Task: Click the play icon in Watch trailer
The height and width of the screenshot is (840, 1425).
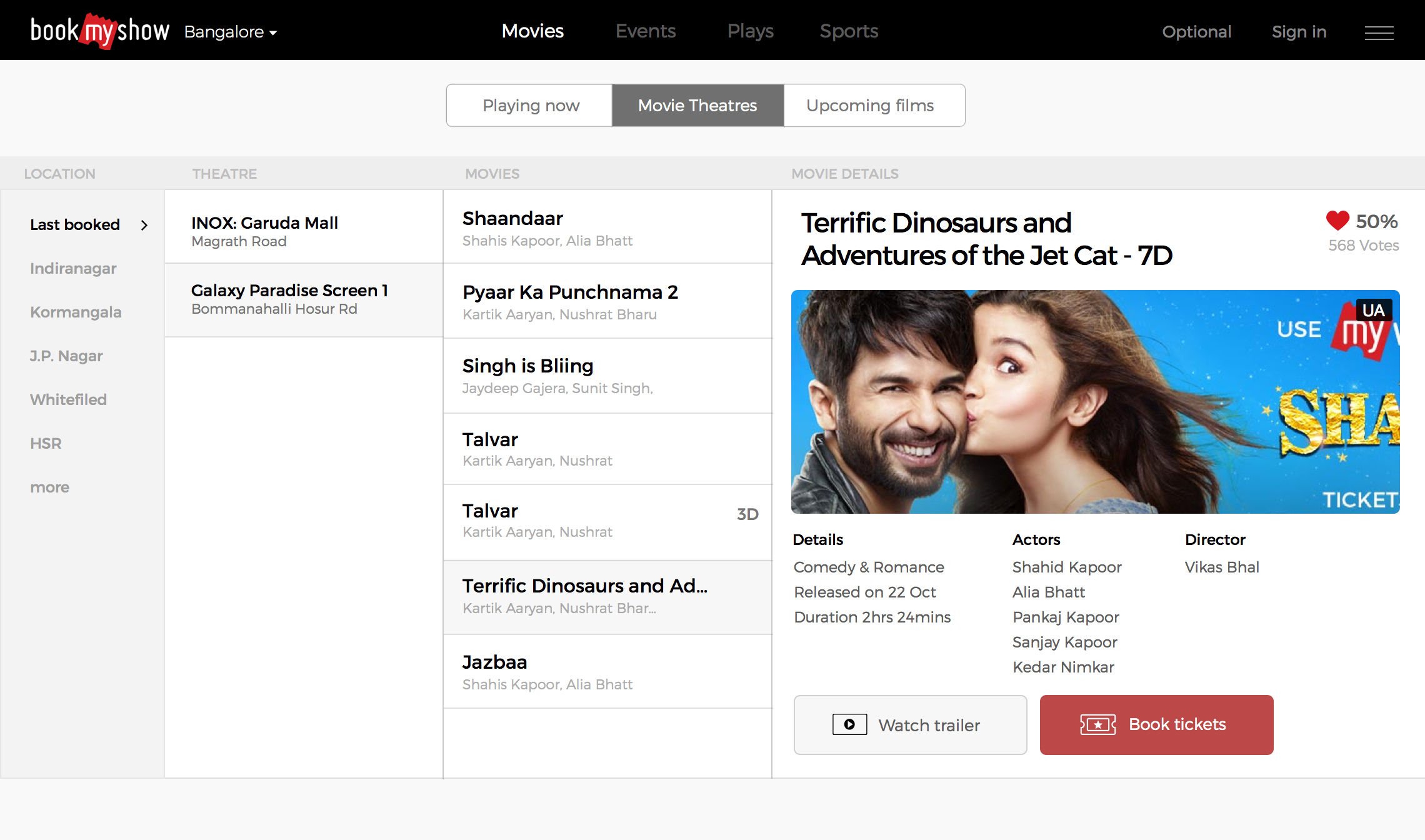Action: [x=849, y=724]
